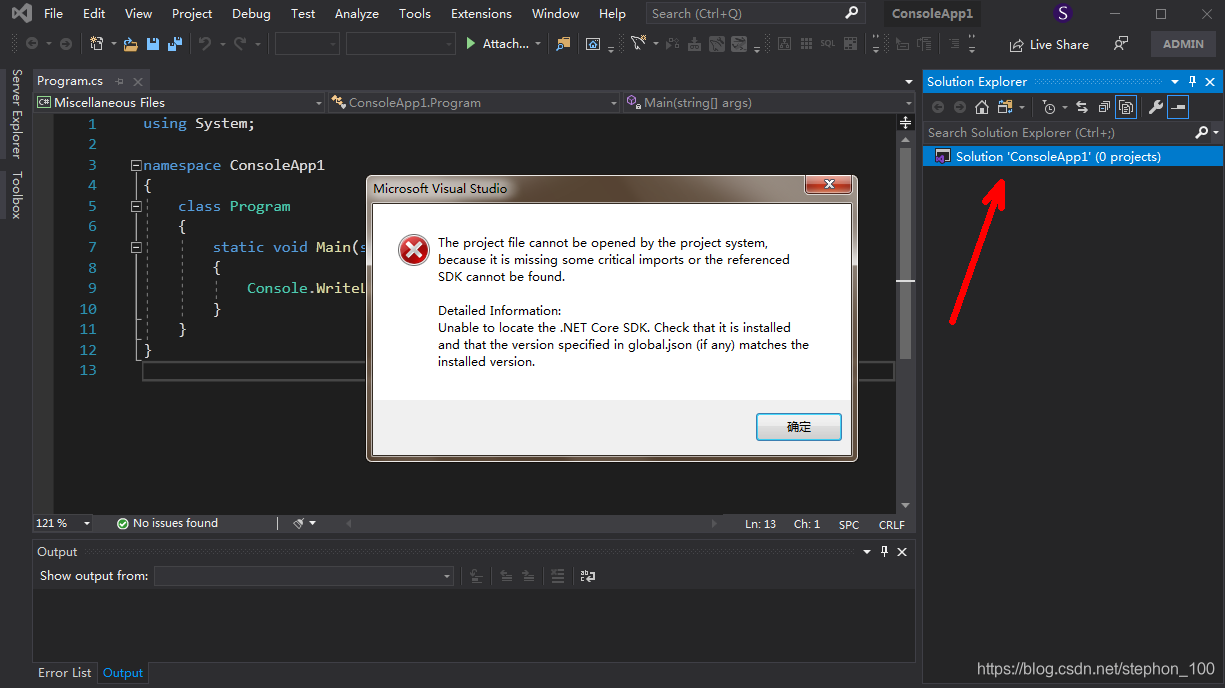Click the Undo arrow icon
This screenshot has height=688, width=1225.
[205, 44]
